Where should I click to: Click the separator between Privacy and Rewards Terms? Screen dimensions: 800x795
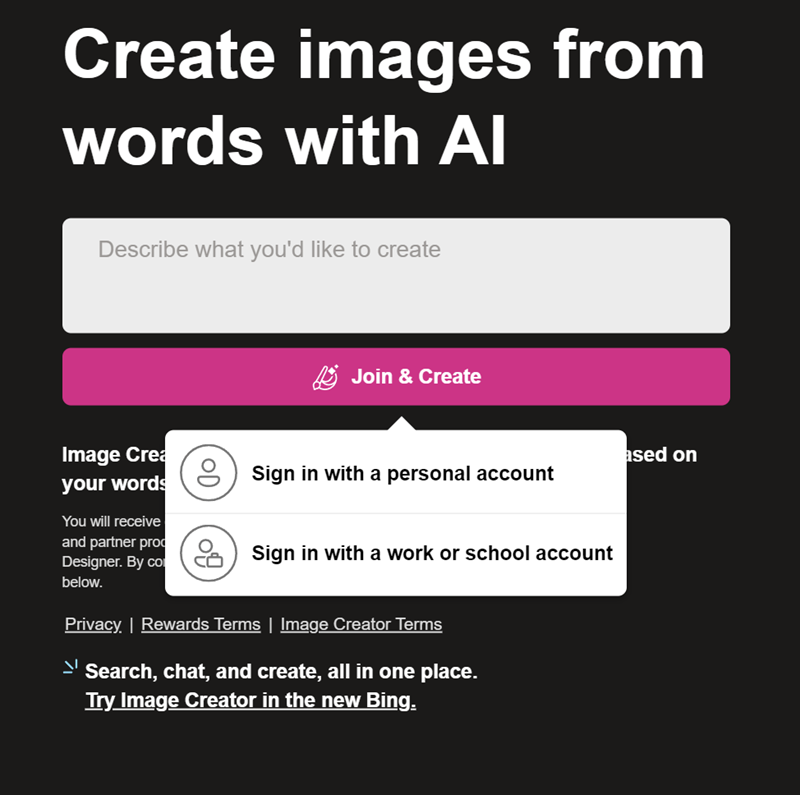click(131, 625)
